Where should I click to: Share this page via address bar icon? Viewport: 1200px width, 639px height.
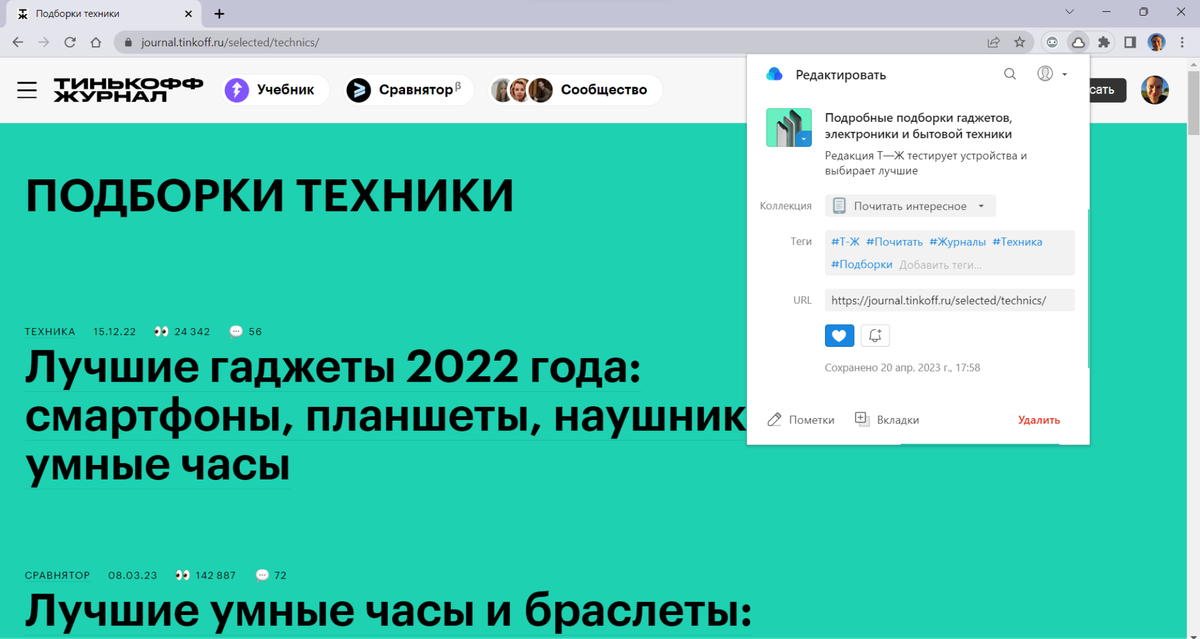[x=993, y=42]
